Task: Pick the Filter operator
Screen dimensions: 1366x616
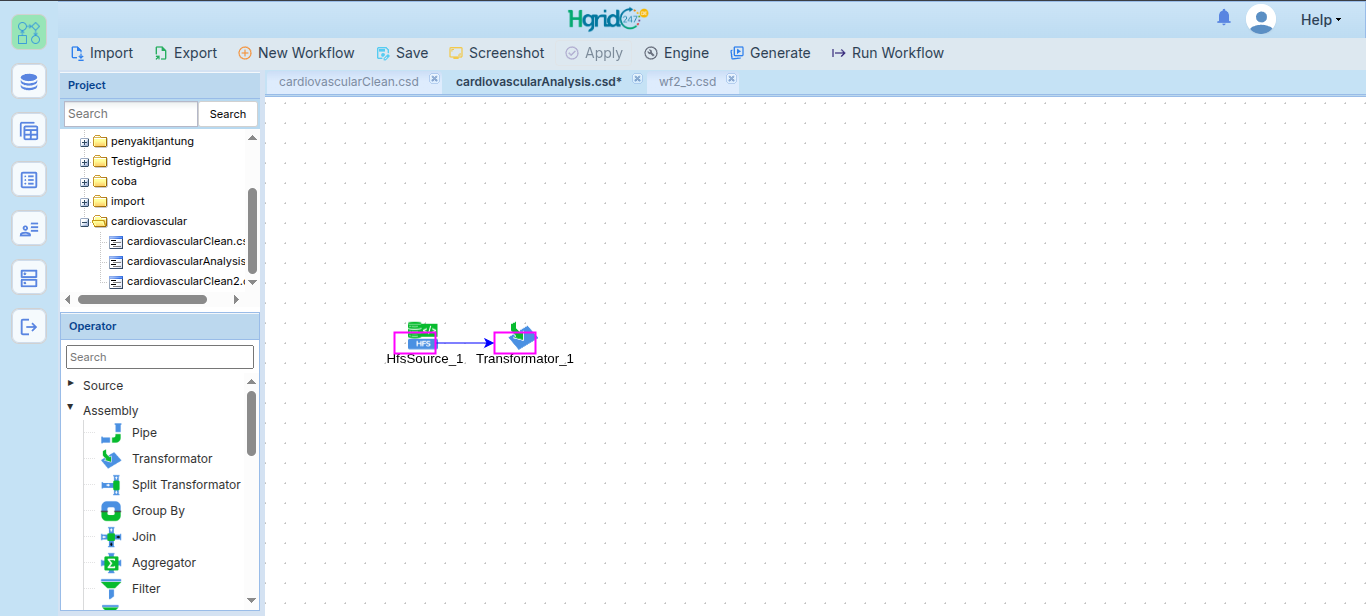Action: pyautogui.click(x=131, y=589)
